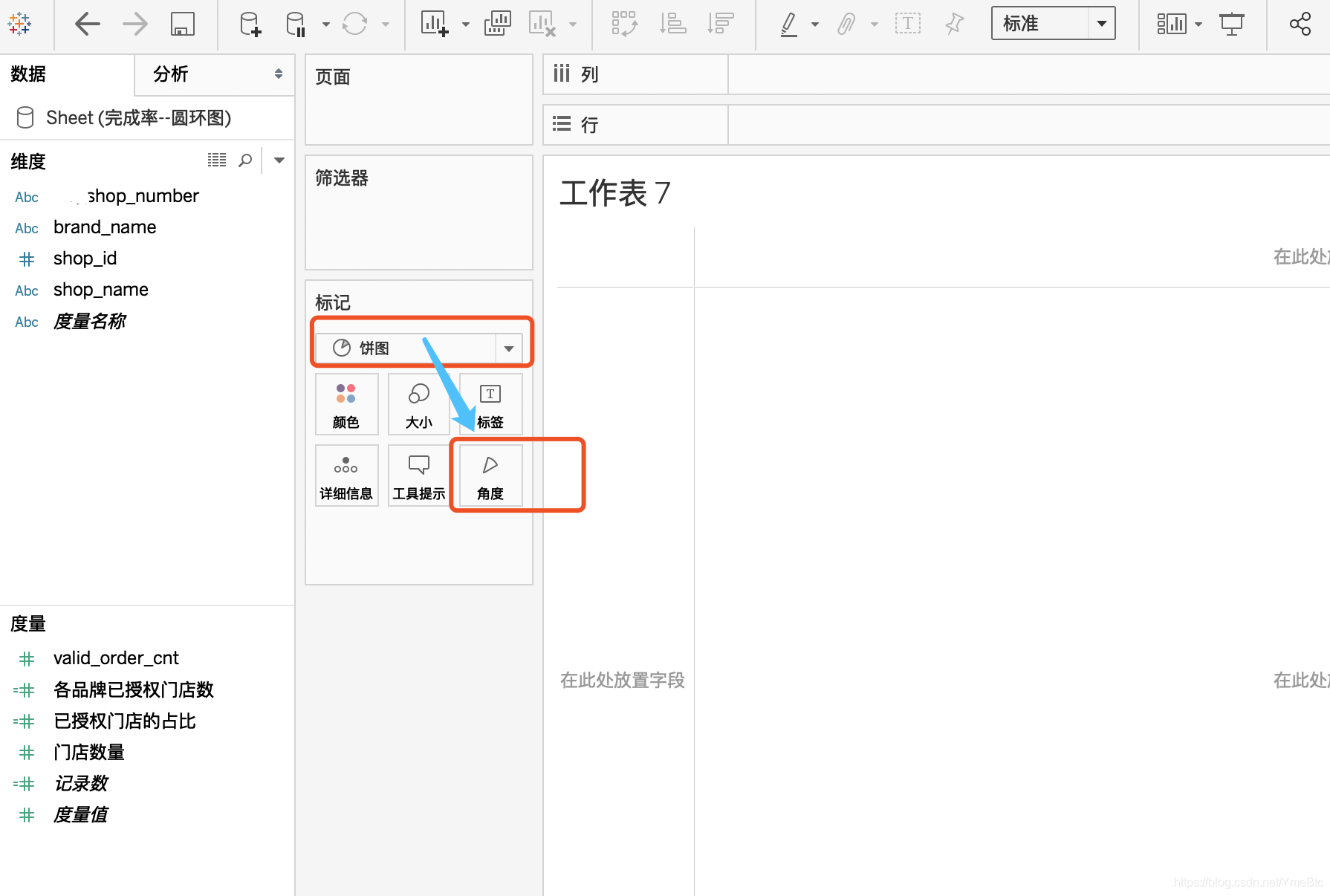Click the 在此处放置字段 drop area
The height and width of the screenshot is (896, 1330).
(x=623, y=680)
